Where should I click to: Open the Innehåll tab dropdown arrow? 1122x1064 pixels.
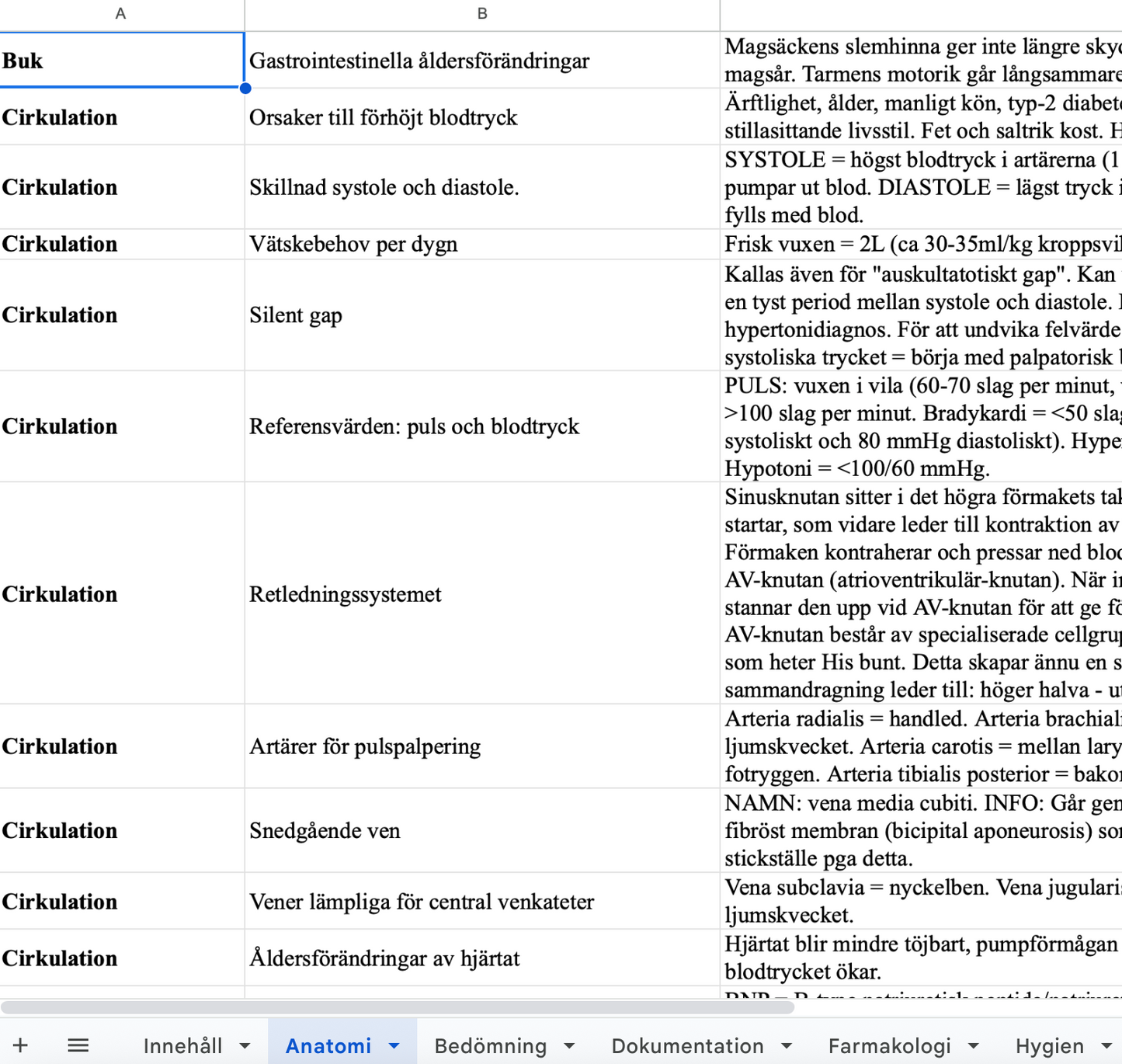(246, 1045)
